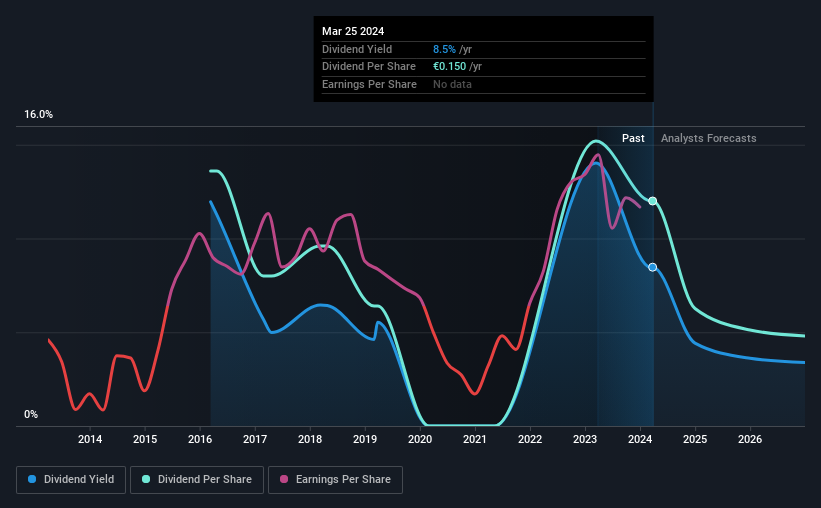Click tooltip row label 'Earnings Per Share'
The image size is (821, 508).
[x=369, y=84]
